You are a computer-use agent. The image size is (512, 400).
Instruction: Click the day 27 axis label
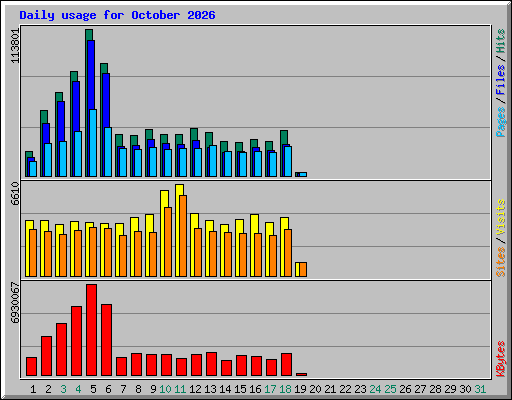420,389
